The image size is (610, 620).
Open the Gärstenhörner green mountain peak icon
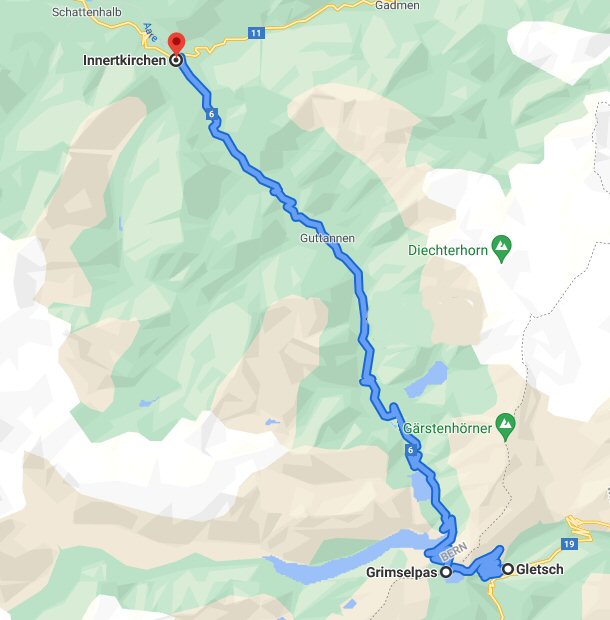[506, 427]
